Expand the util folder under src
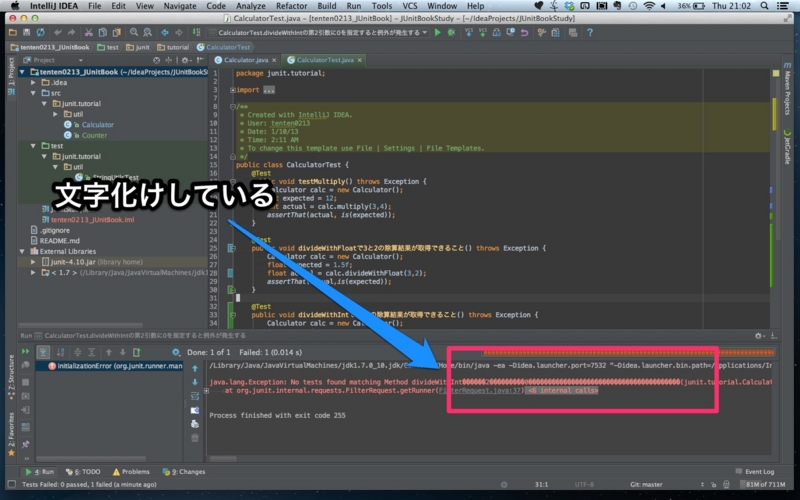 (56, 114)
